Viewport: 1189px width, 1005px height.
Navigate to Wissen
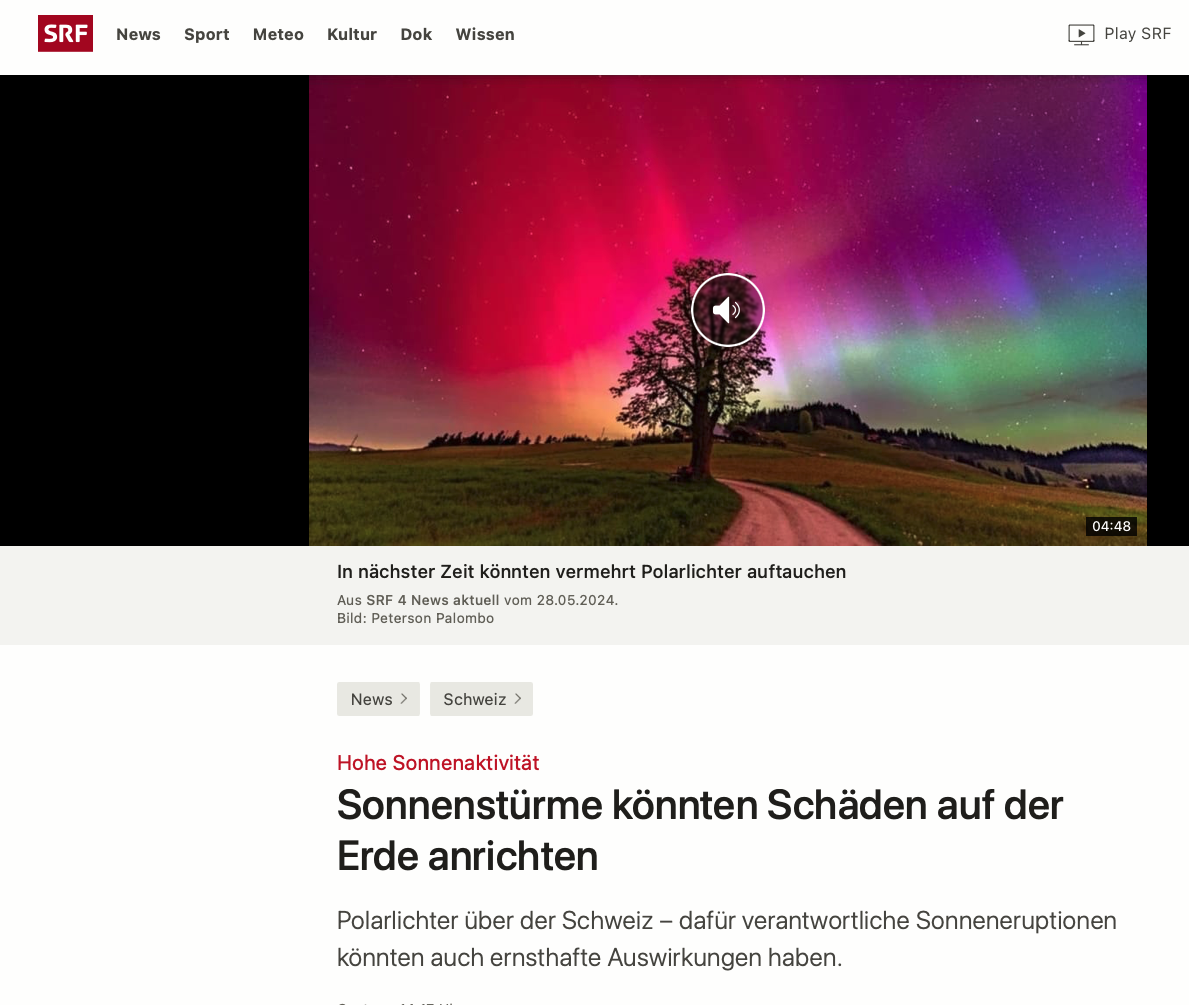coord(485,34)
